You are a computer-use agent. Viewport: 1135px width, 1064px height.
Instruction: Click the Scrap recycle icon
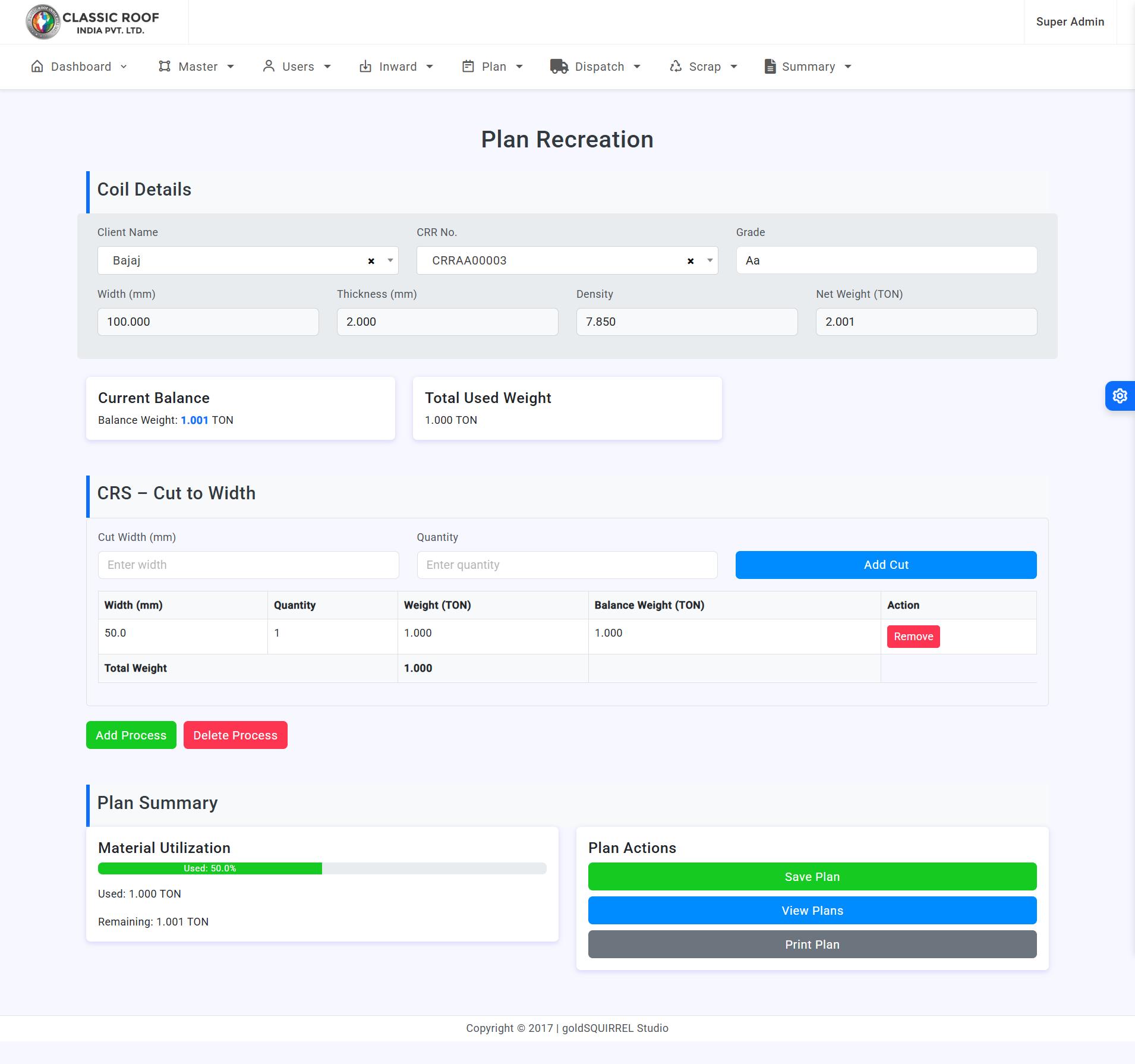coord(676,67)
